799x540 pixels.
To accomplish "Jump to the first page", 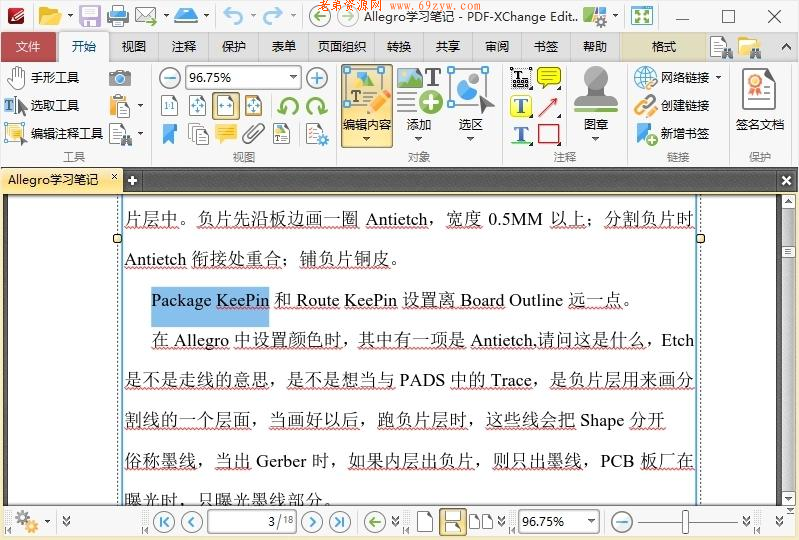I will coord(164,522).
